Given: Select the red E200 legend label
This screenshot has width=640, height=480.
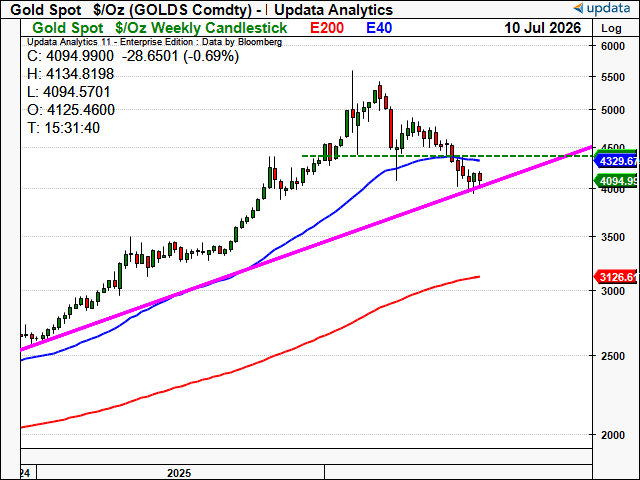Looking at the screenshot, I should (327, 28).
